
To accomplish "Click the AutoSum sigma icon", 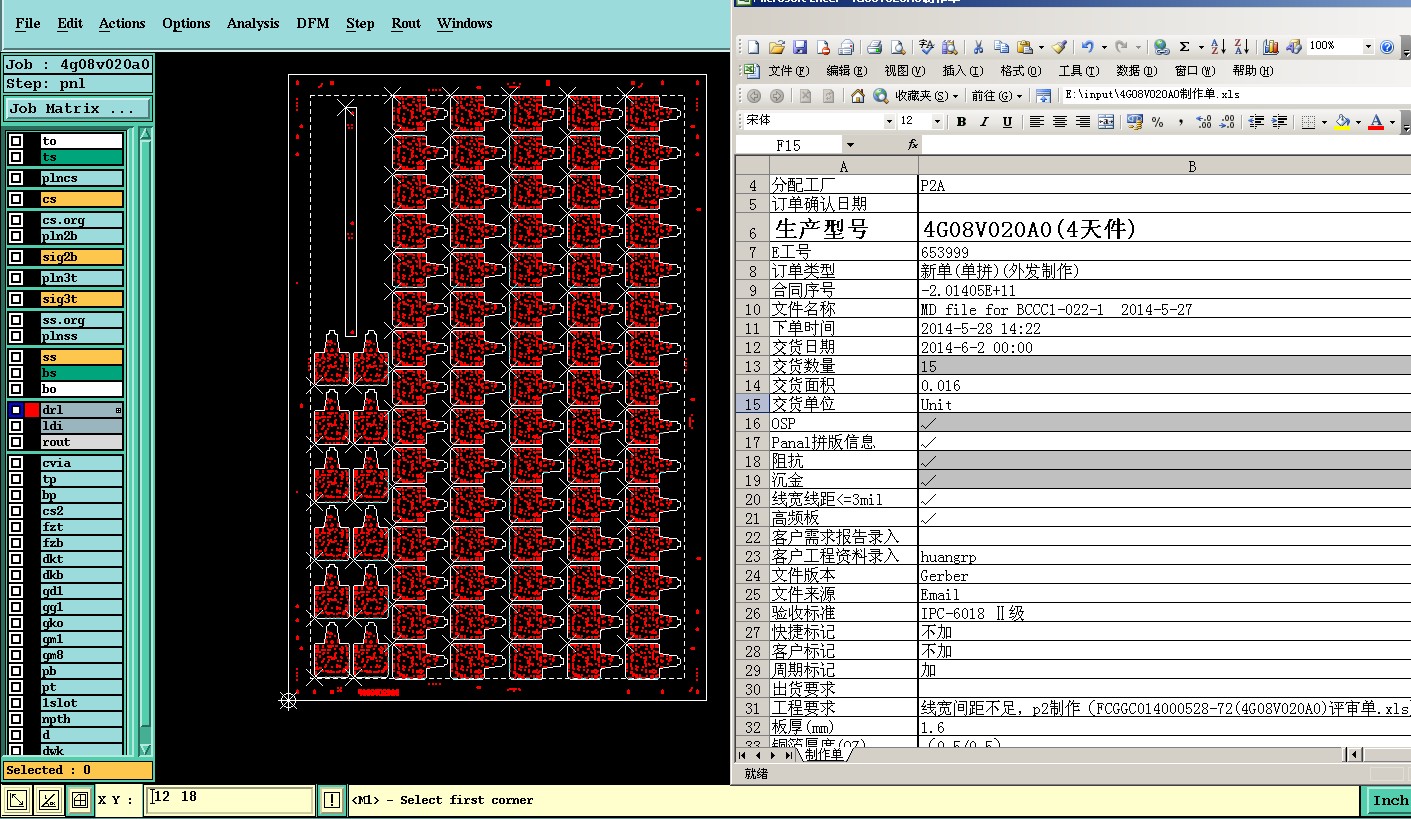I will pyautogui.click(x=1184, y=47).
